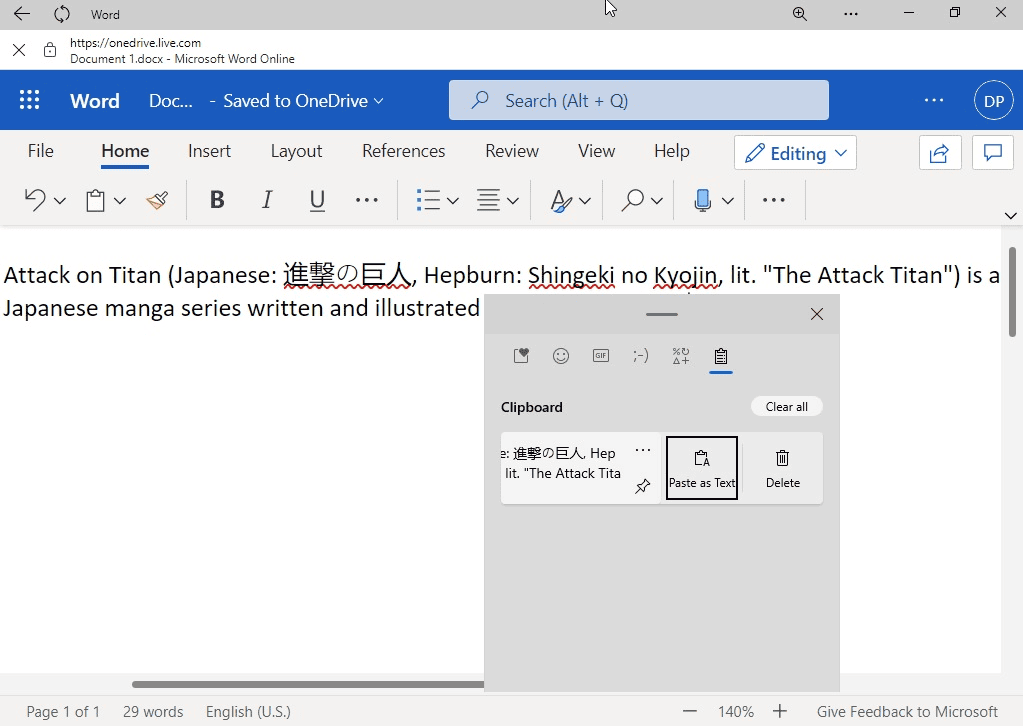Toggle Underline formatting
The image size is (1023, 726).
click(317, 201)
